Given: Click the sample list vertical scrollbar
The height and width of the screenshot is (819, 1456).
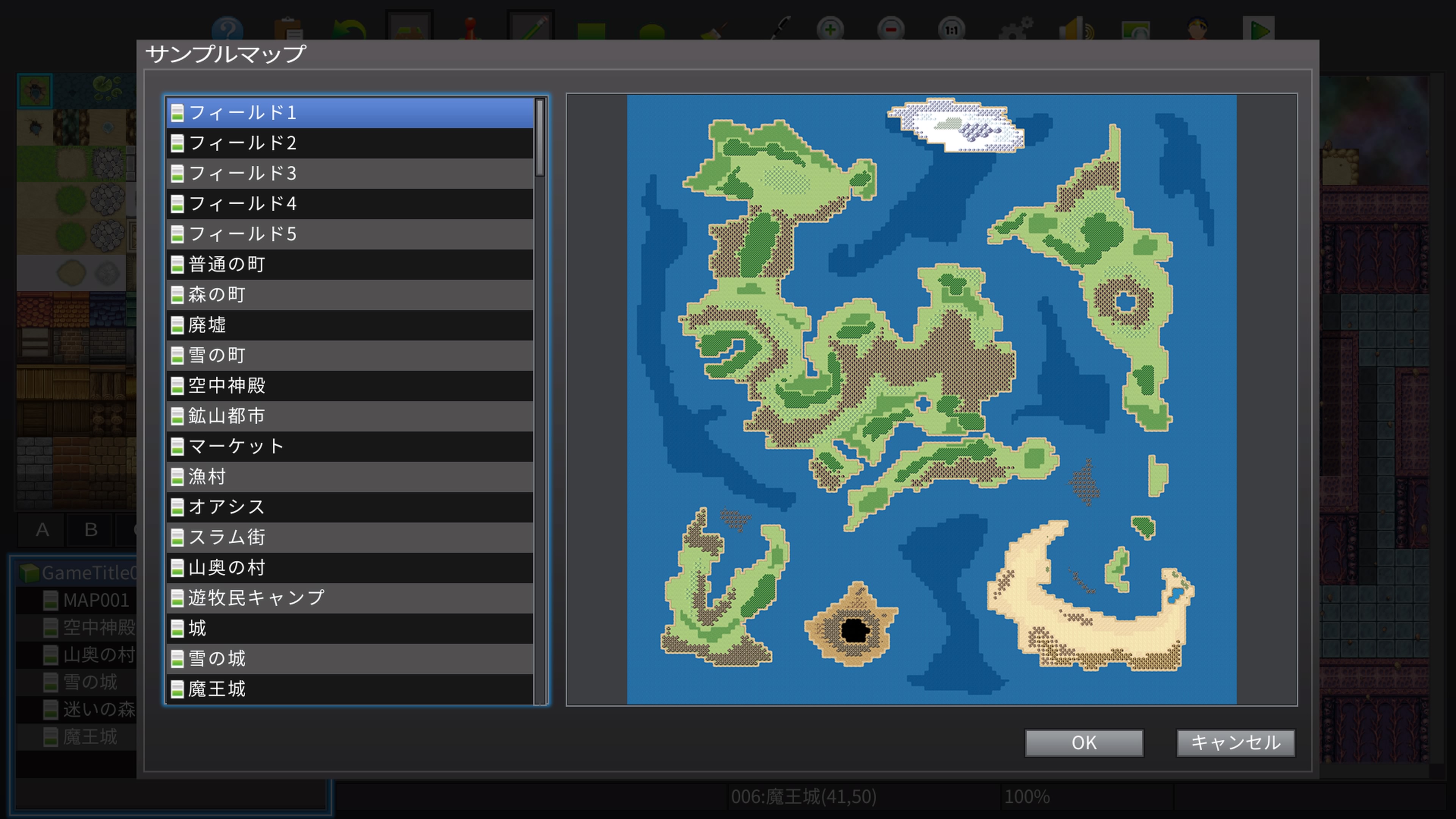Looking at the screenshot, I should click(x=540, y=138).
